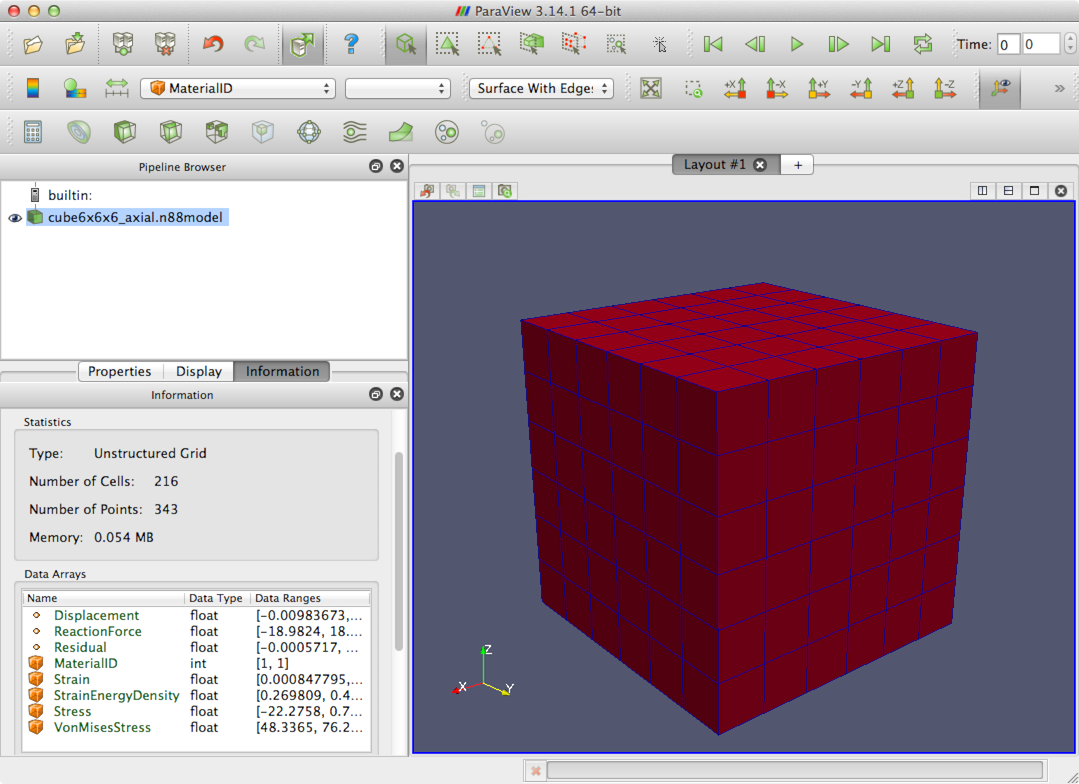Toggle visibility eye for cube6x6x6_axial.n88model
This screenshot has height=784, width=1079.
coord(14,218)
